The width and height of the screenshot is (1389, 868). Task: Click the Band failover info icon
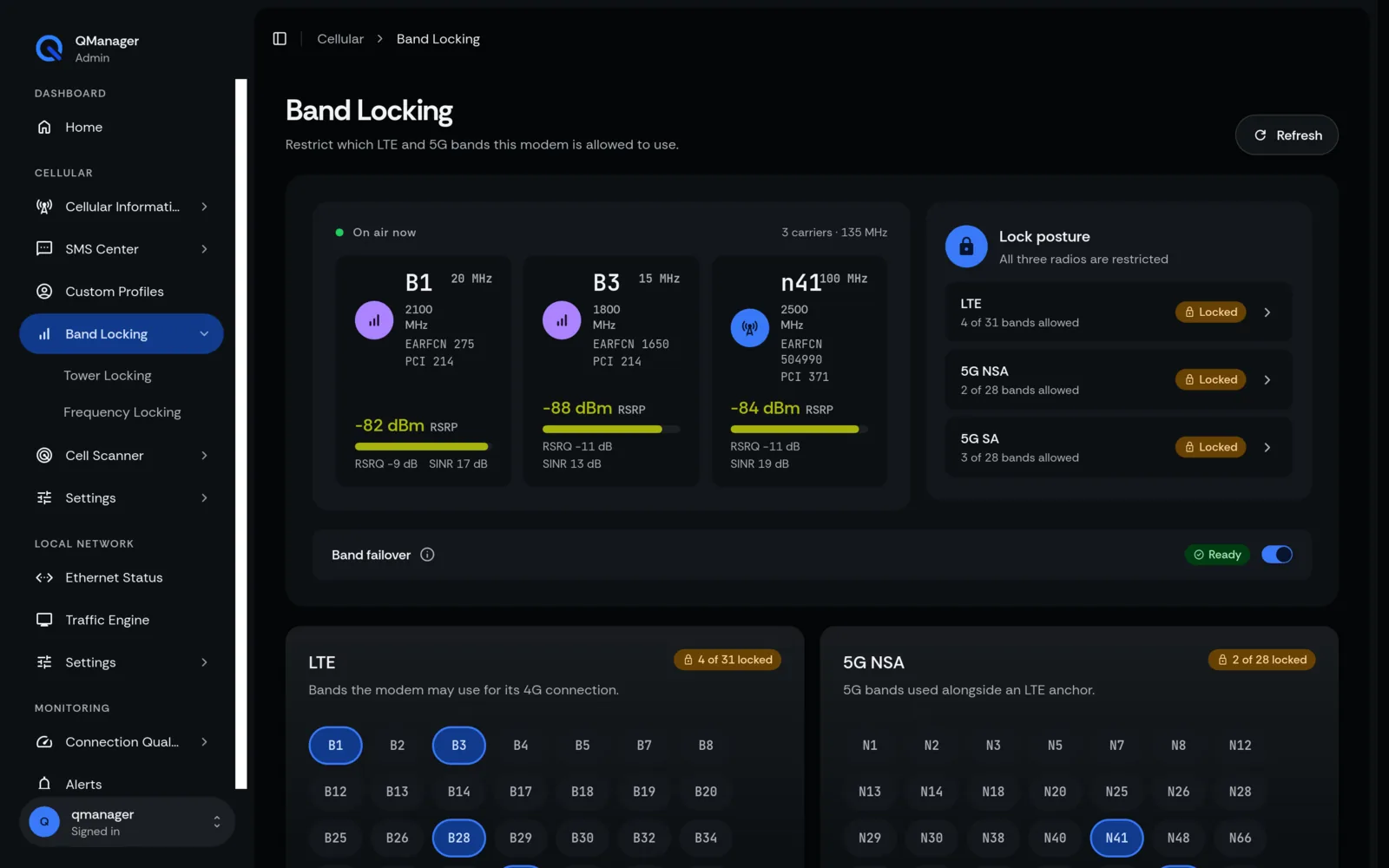pos(427,555)
